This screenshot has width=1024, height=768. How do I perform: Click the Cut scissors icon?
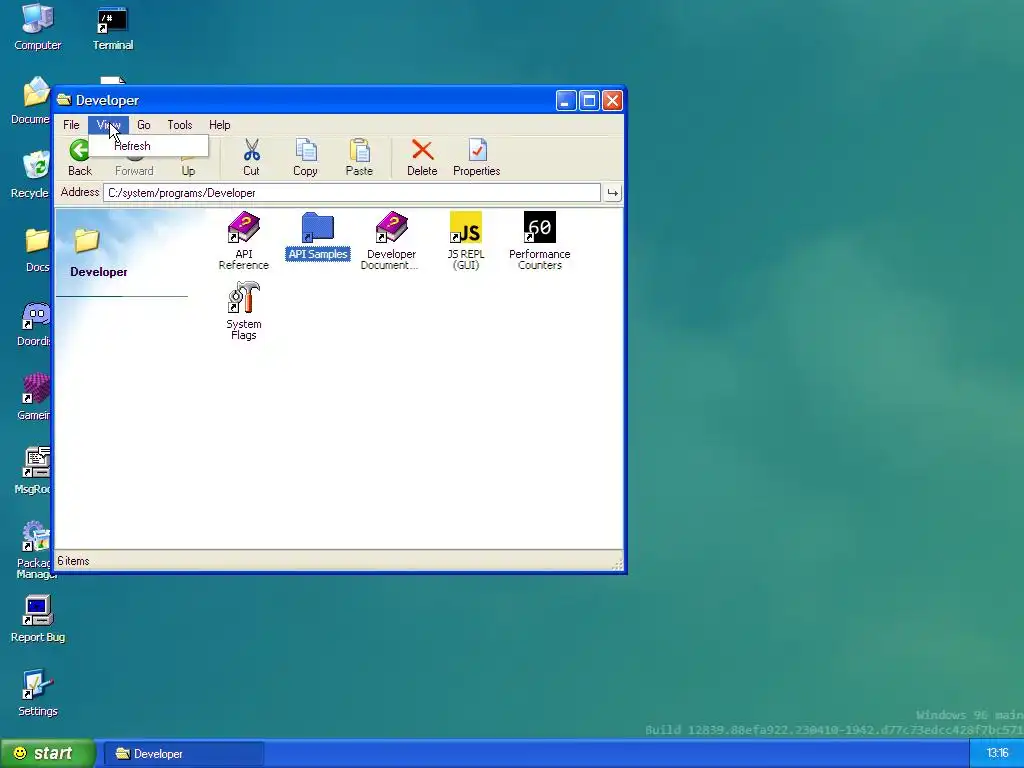point(251,150)
